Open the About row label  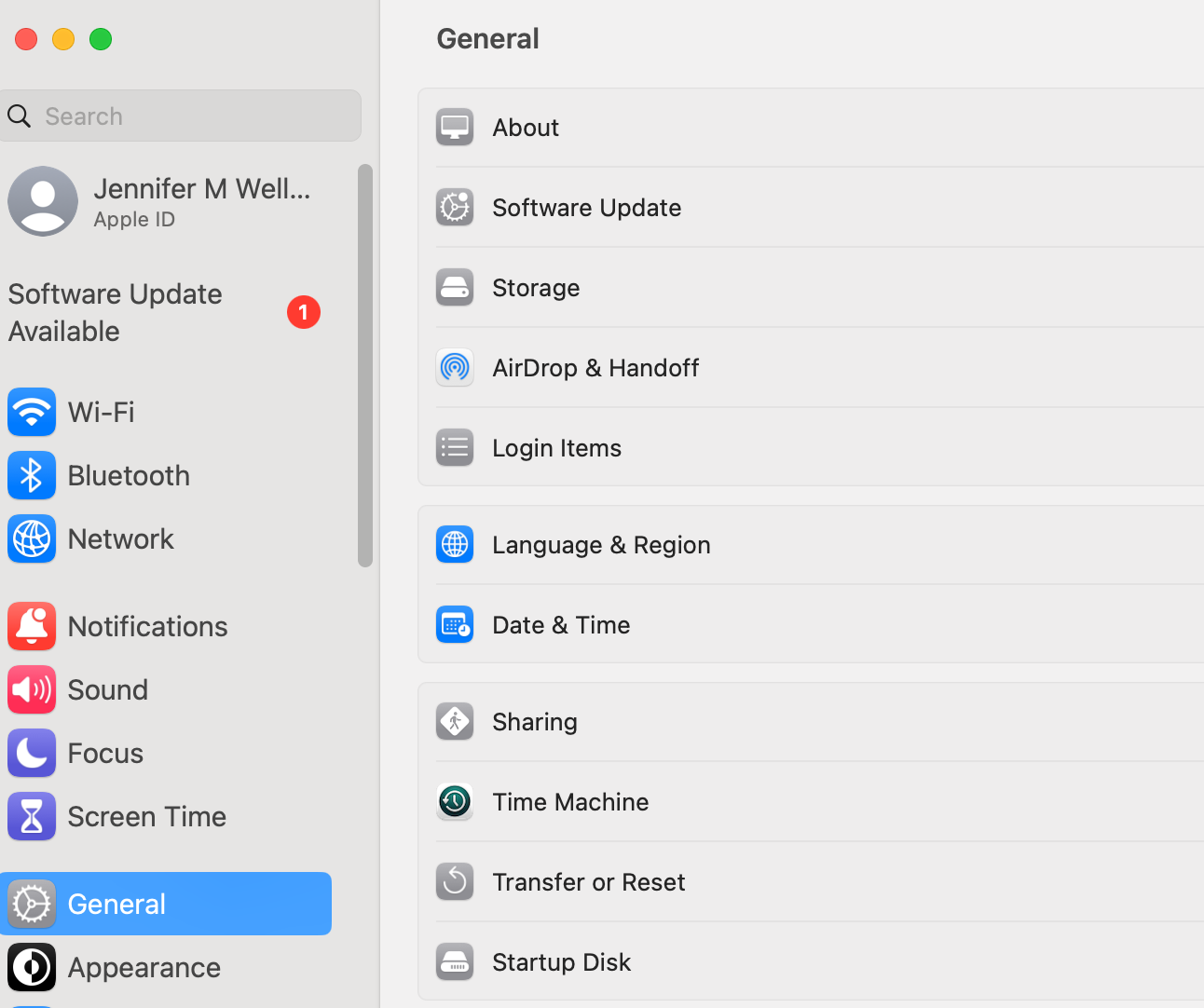[x=526, y=128]
